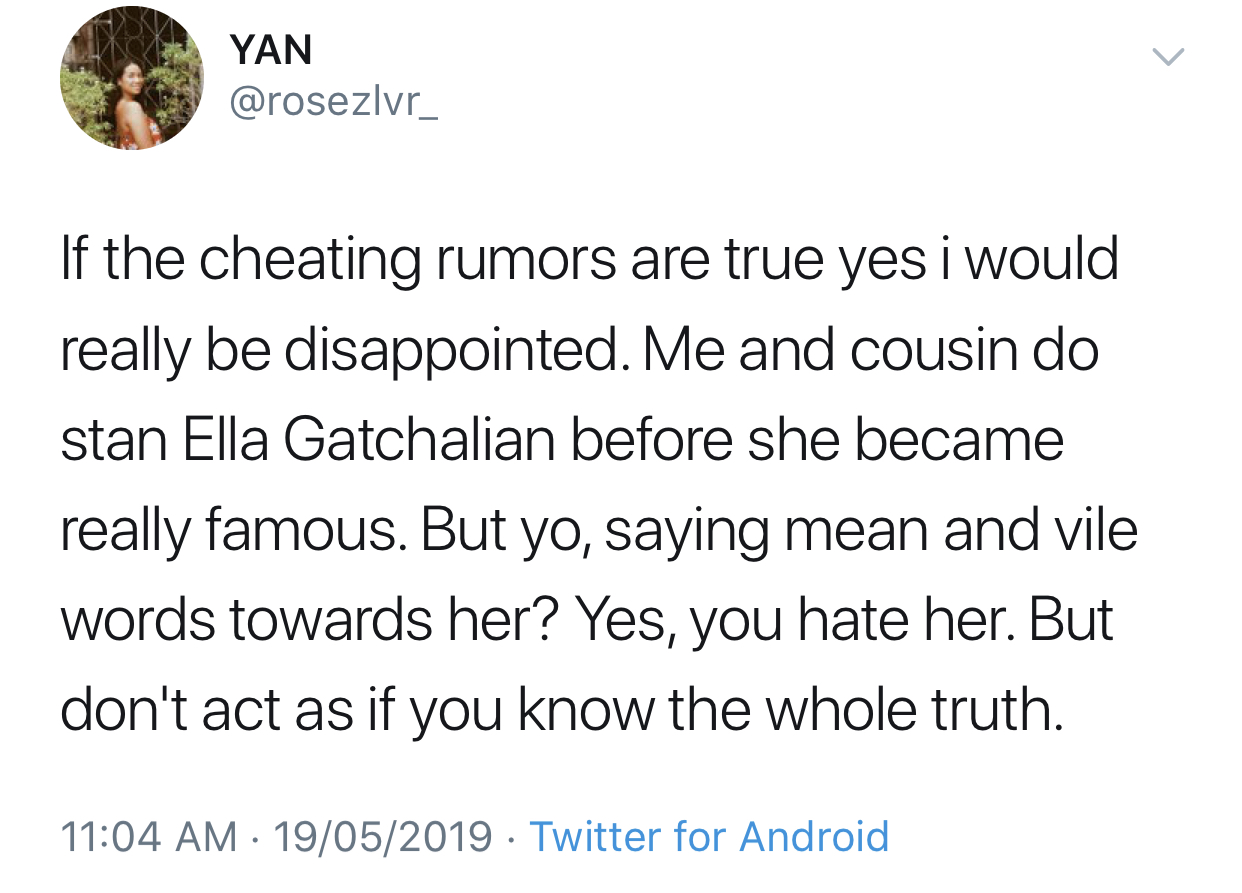Click the 19/05/2019 date
This screenshot has width=1242, height=893.
pyautogui.click(x=383, y=836)
